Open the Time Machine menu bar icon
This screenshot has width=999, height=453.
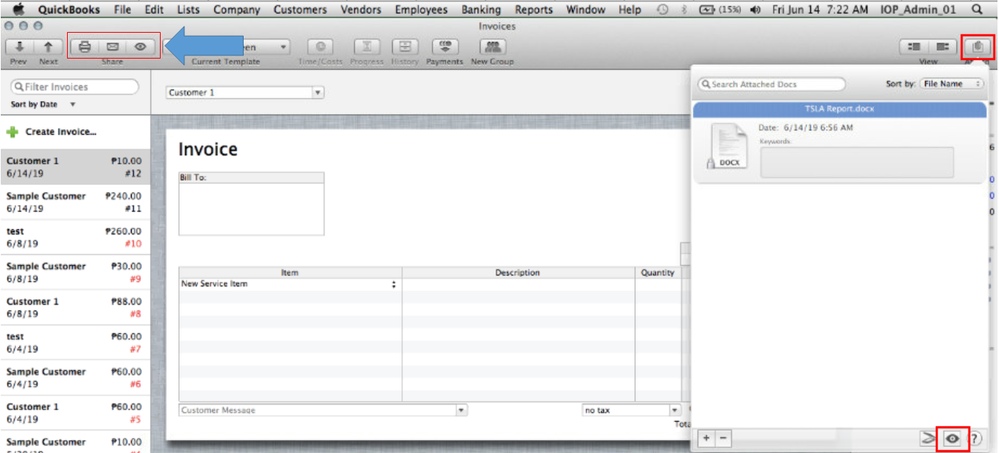point(663,10)
